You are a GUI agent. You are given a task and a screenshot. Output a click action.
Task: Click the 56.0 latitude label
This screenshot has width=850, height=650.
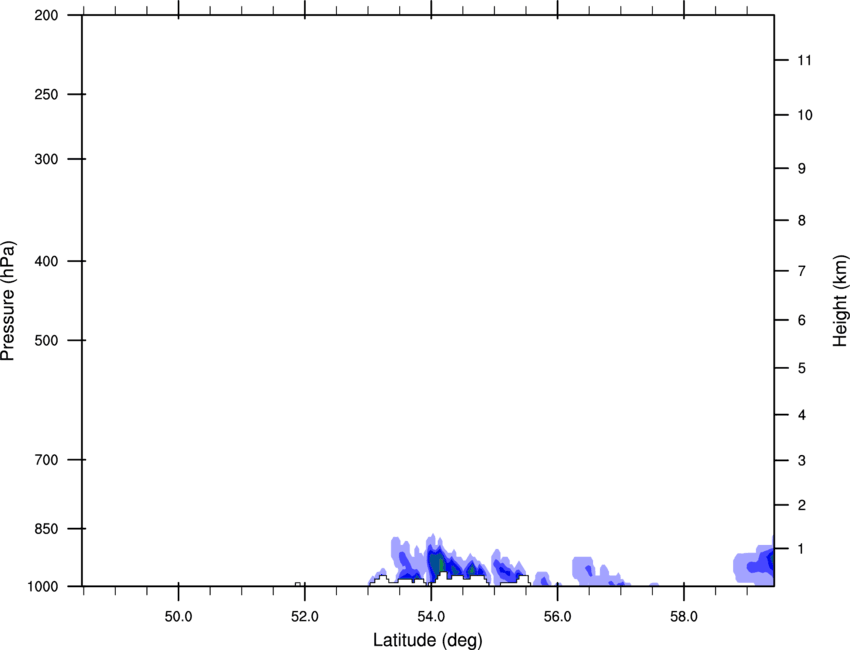pos(558,616)
